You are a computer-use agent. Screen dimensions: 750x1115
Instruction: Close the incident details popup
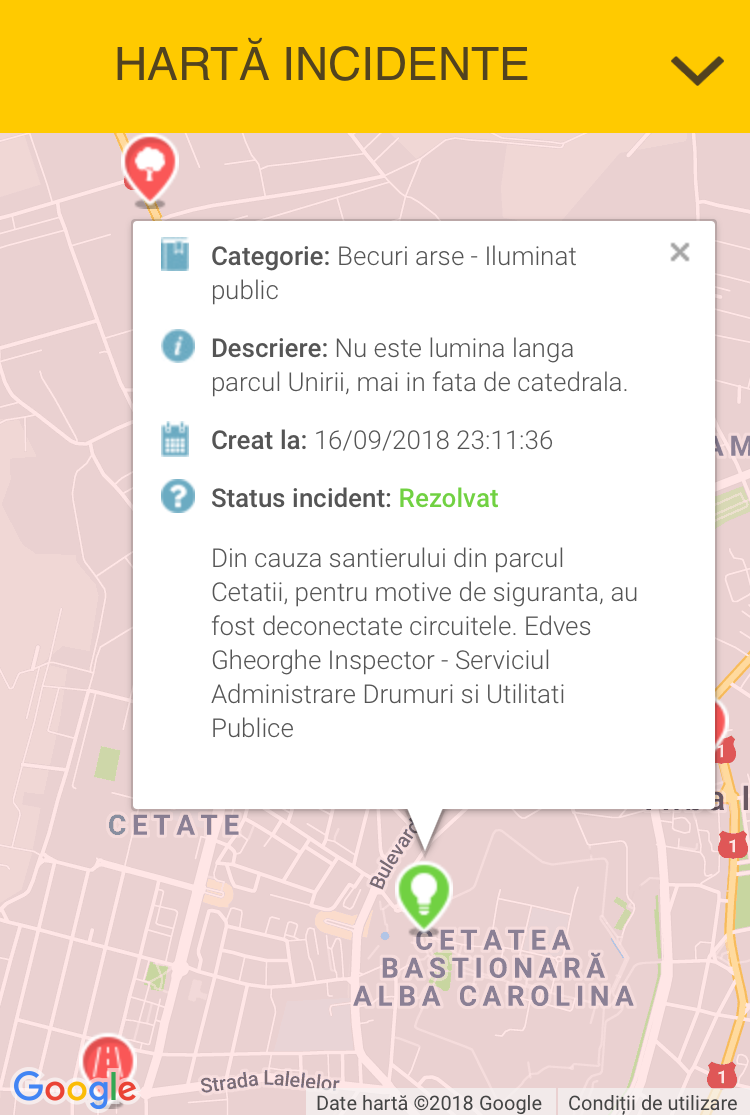[680, 252]
